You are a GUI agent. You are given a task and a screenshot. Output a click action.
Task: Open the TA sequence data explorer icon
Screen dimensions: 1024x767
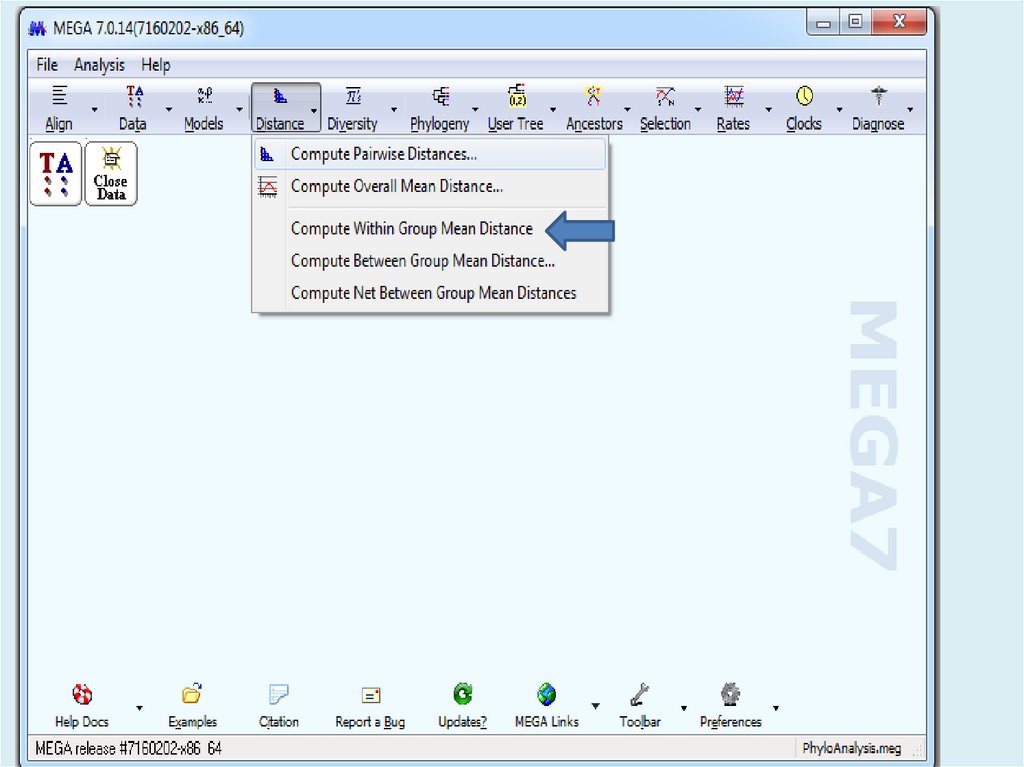56,173
